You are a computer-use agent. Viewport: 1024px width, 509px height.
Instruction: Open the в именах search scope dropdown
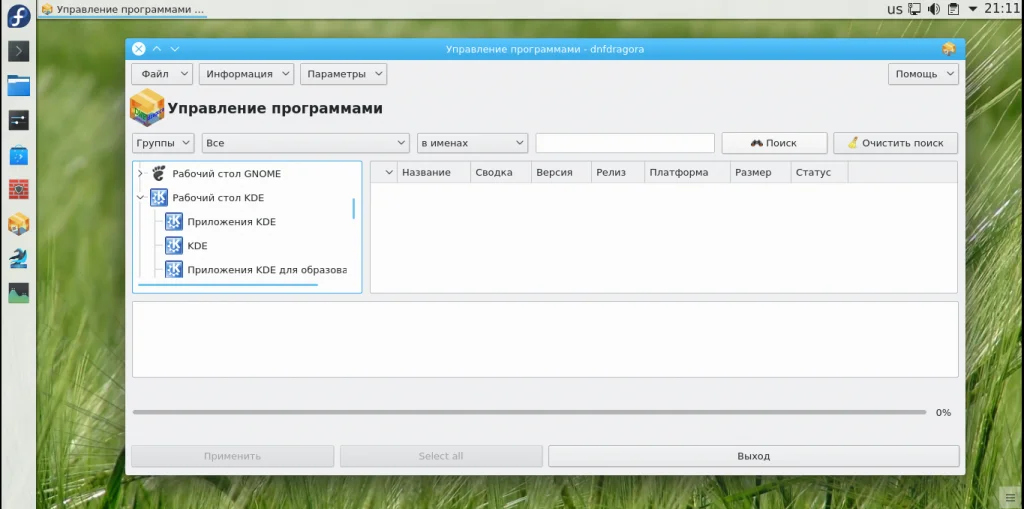(473, 143)
